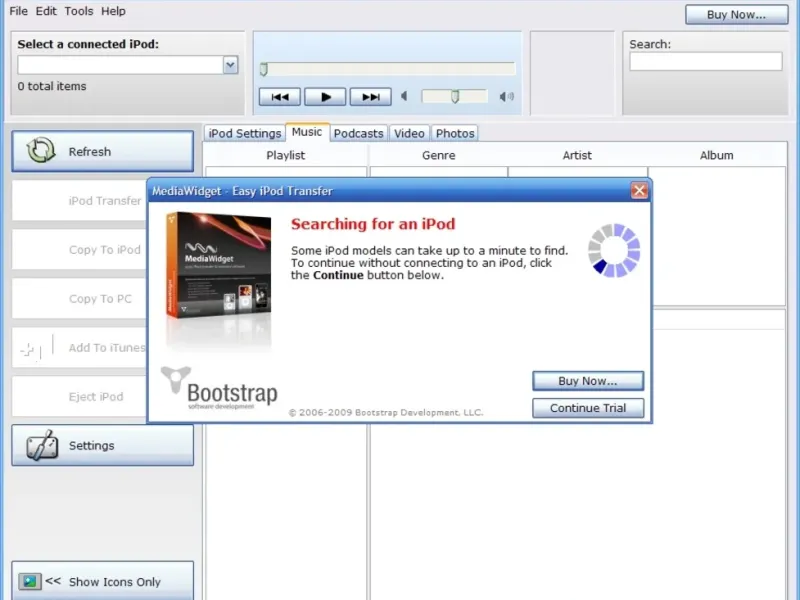Image resolution: width=800 pixels, height=600 pixels.
Task: Click the Copy To PC button
Action: click(x=79, y=298)
